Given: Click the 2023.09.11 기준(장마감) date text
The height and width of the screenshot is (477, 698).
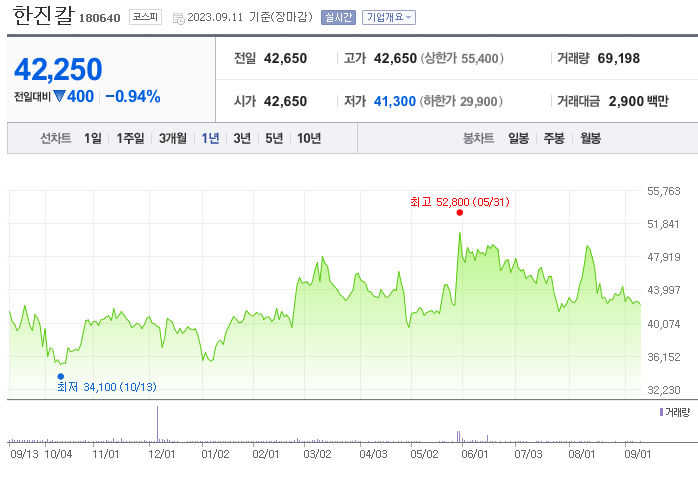Looking at the screenshot, I should [x=250, y=17].
